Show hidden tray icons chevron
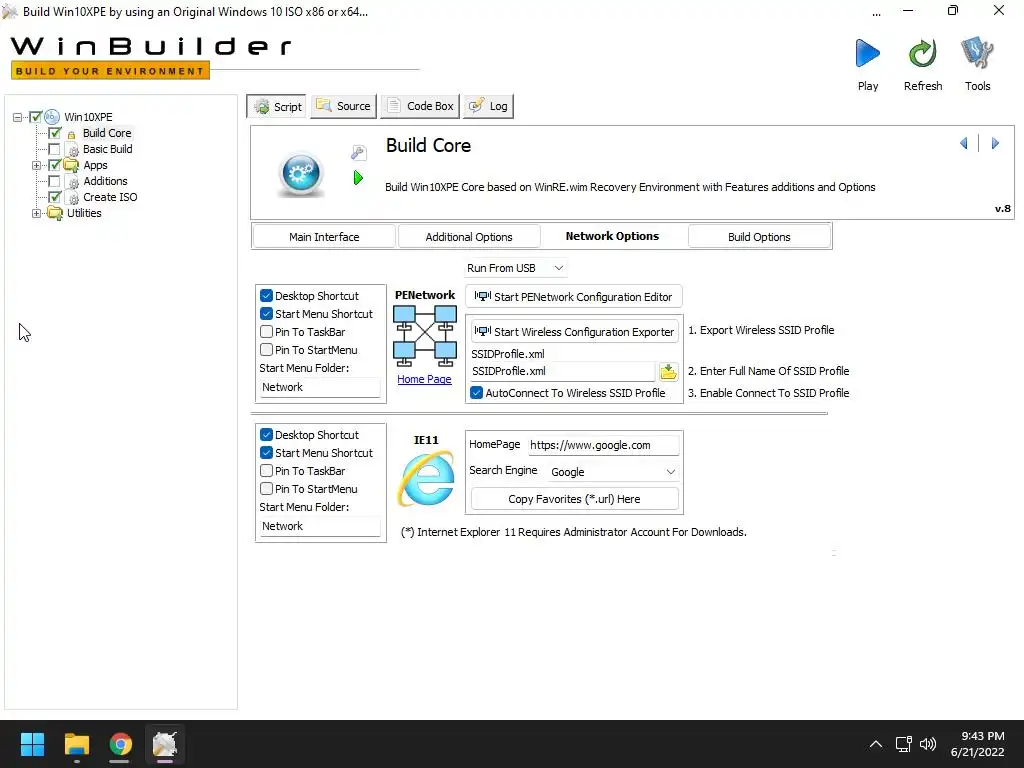This screenshot has width=1024, height=768. tap(876, 744)
